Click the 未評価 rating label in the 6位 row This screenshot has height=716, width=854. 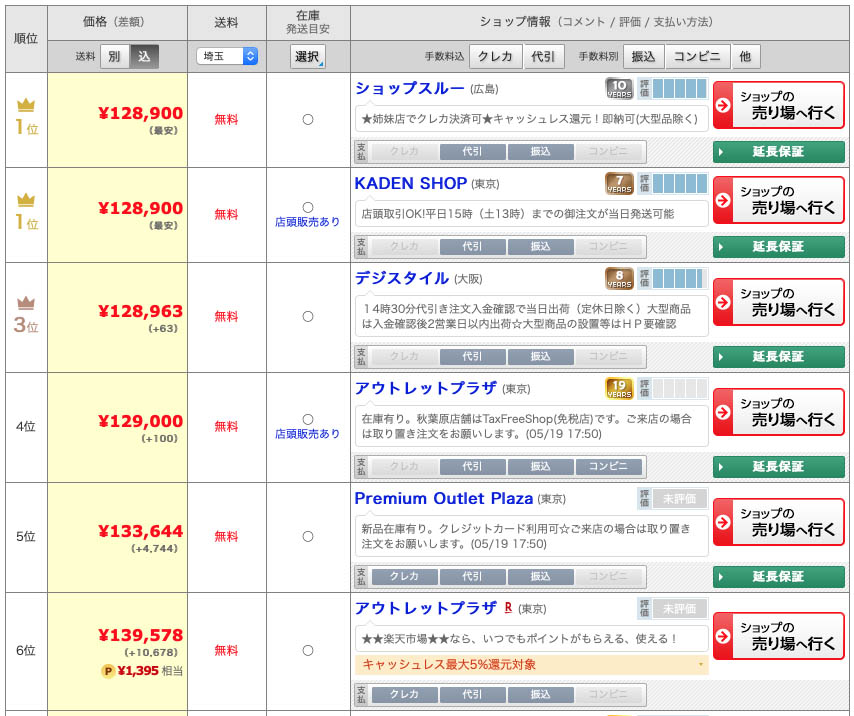tap(679, 608)
